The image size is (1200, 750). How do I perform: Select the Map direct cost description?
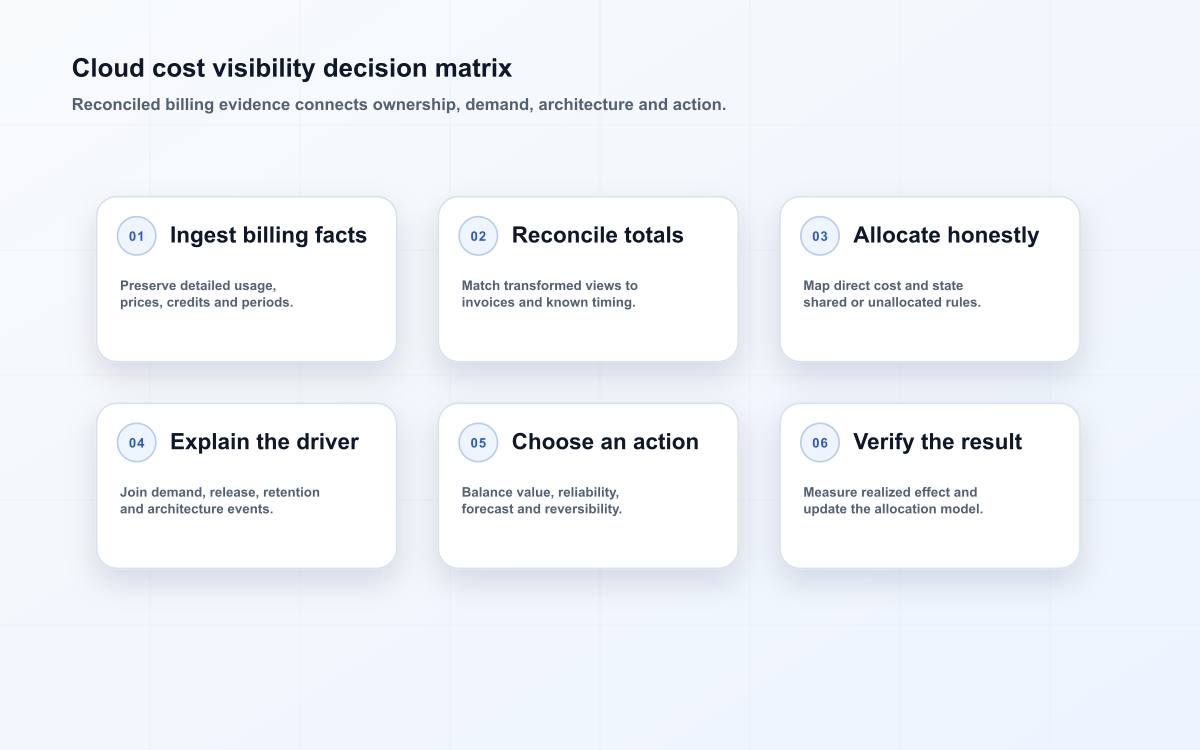click(x=892, y=294)
